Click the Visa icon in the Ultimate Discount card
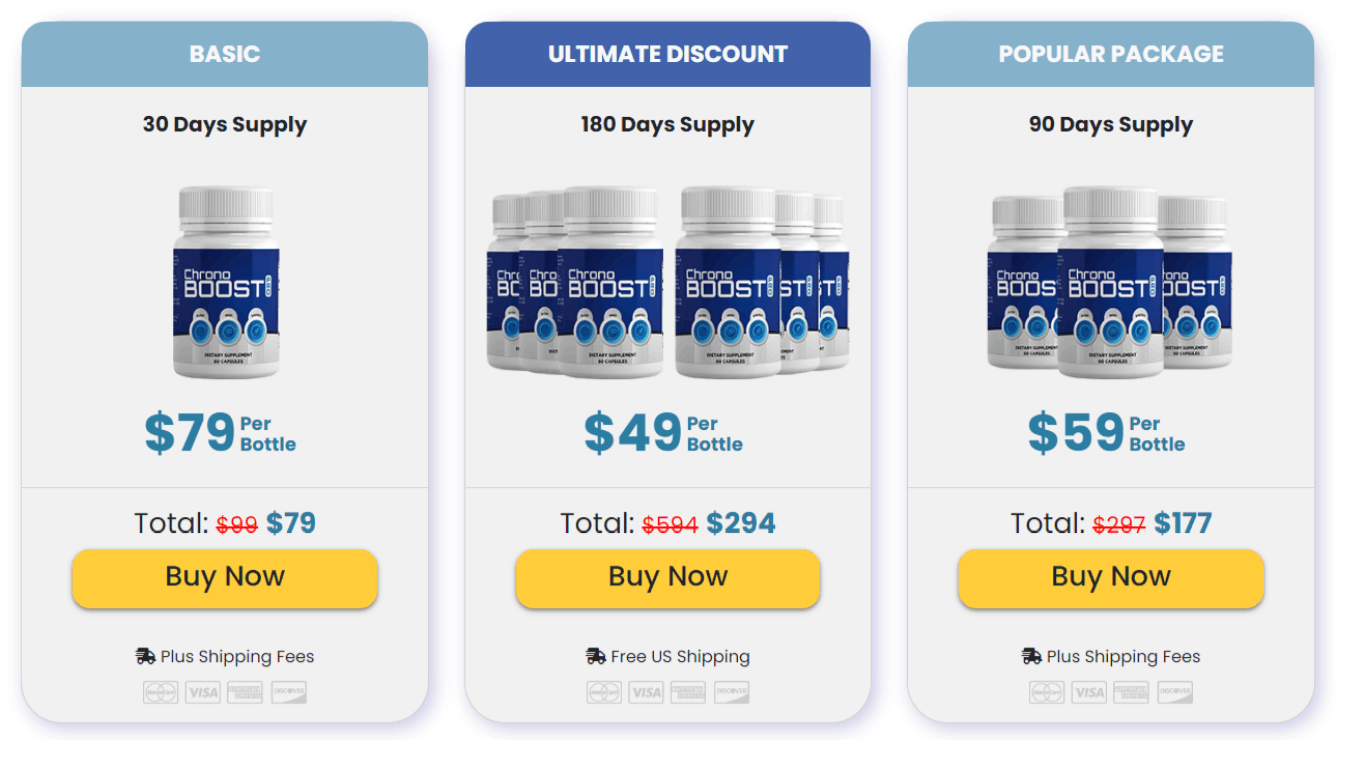The height and width of the screenshot is (764, 1366). [x=646, y=692]
